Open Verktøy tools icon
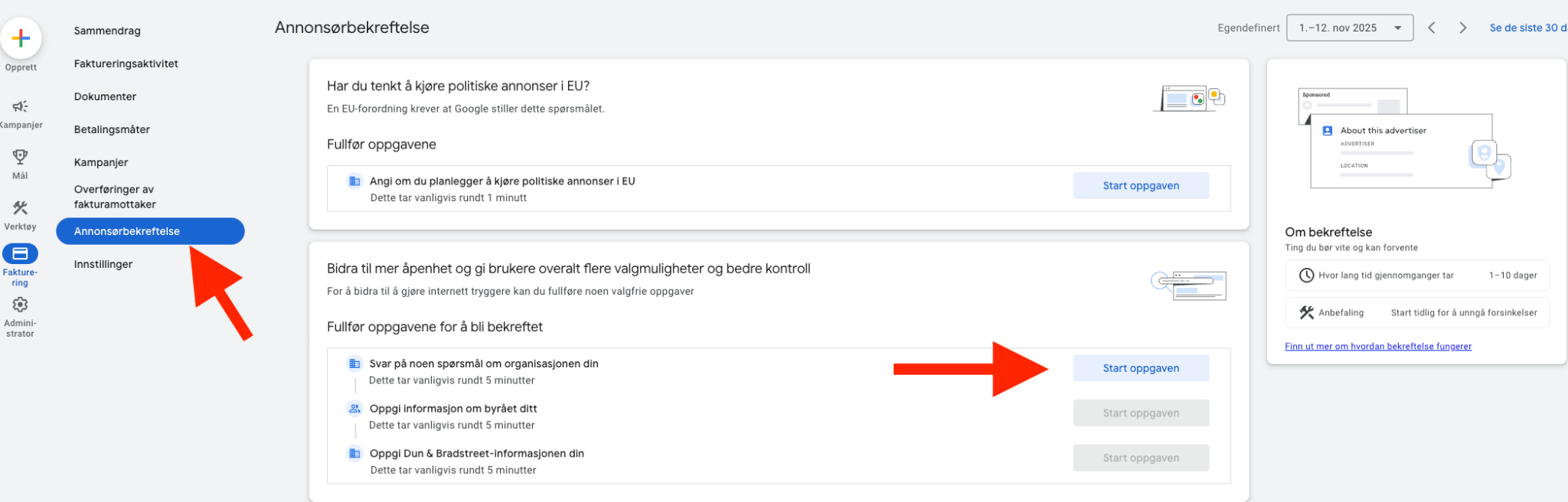 click(x=21, y=208)
